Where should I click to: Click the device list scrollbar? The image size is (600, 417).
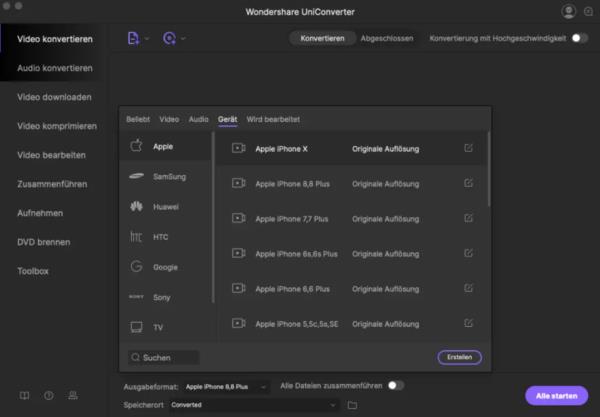[489, 169]
